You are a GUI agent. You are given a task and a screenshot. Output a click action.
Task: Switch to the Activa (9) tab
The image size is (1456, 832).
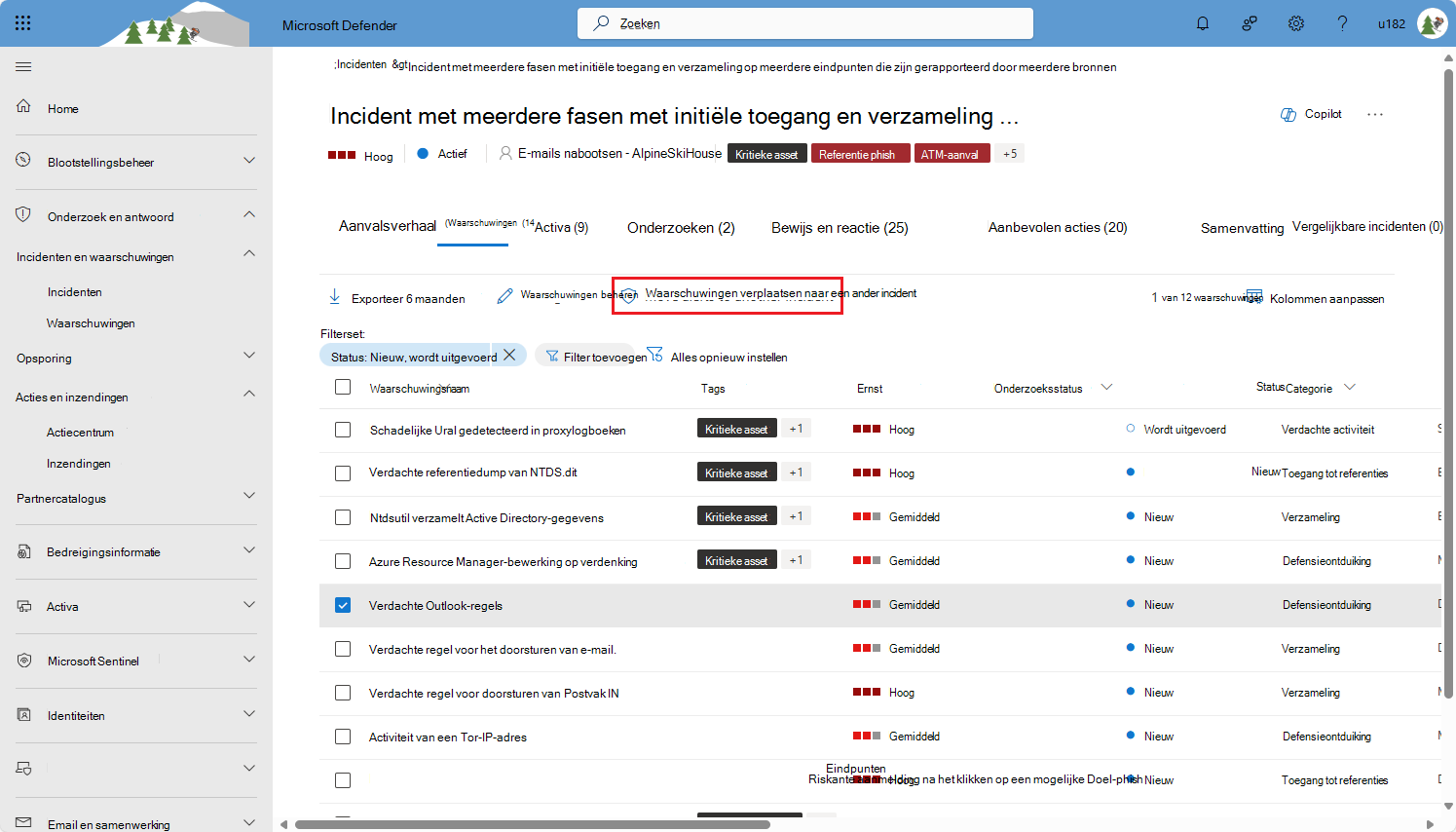coord(561,227)
